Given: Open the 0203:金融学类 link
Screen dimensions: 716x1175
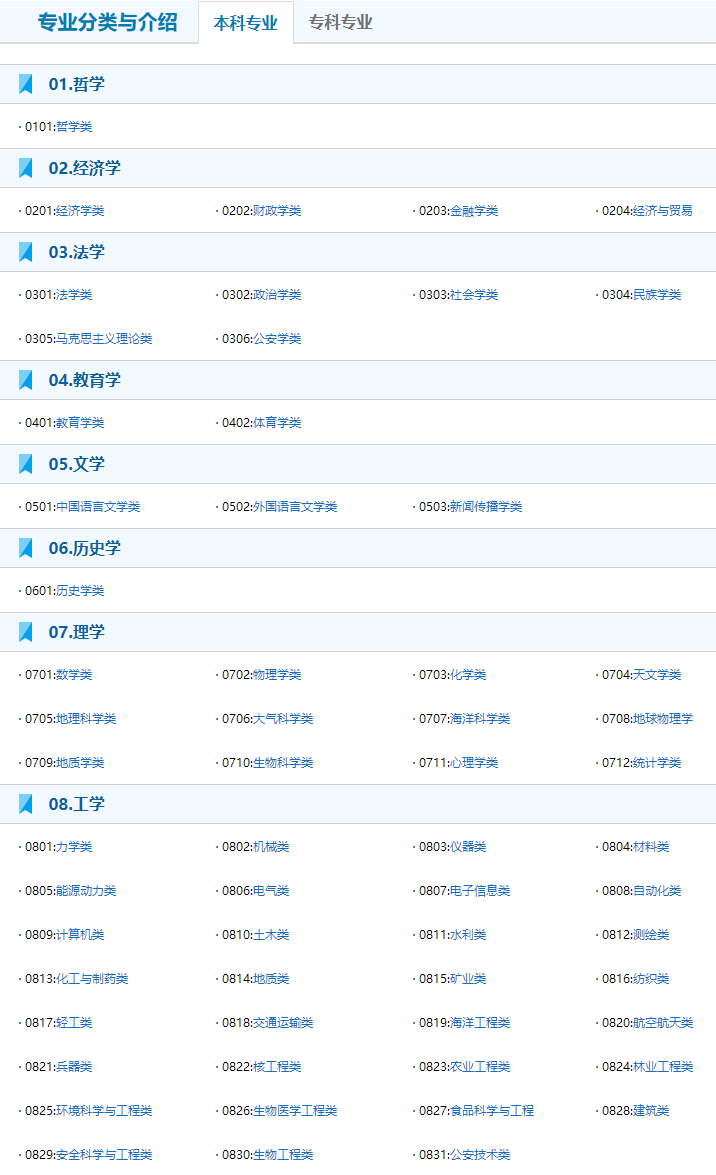Looking at the screenshot, I should coord(458,211).
